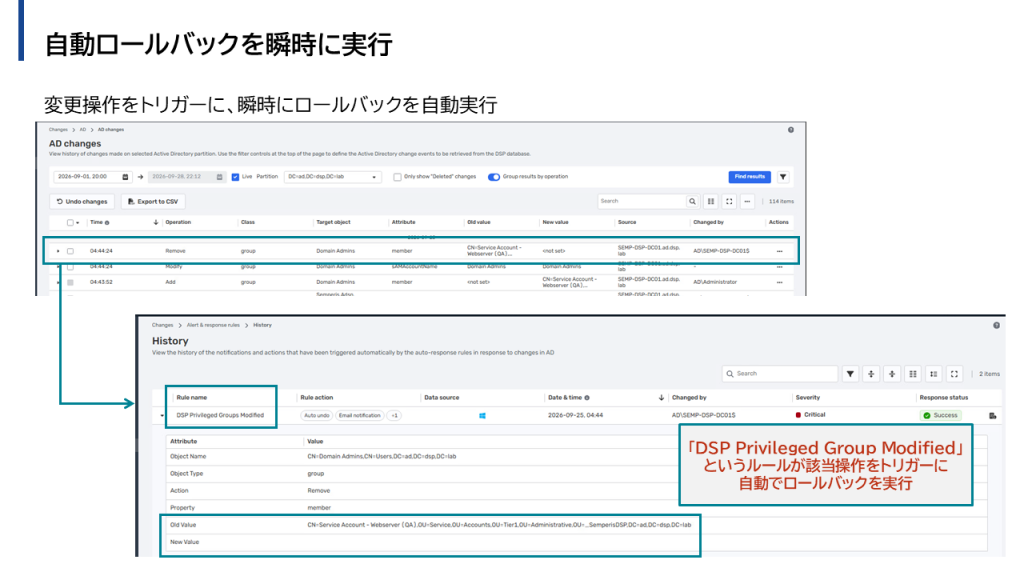The height and width of the screenshot is (576, 1024).
Task: Click start date field 2026-09-01, 20:00
Action: pyautogui.click(x=92, y=177)
